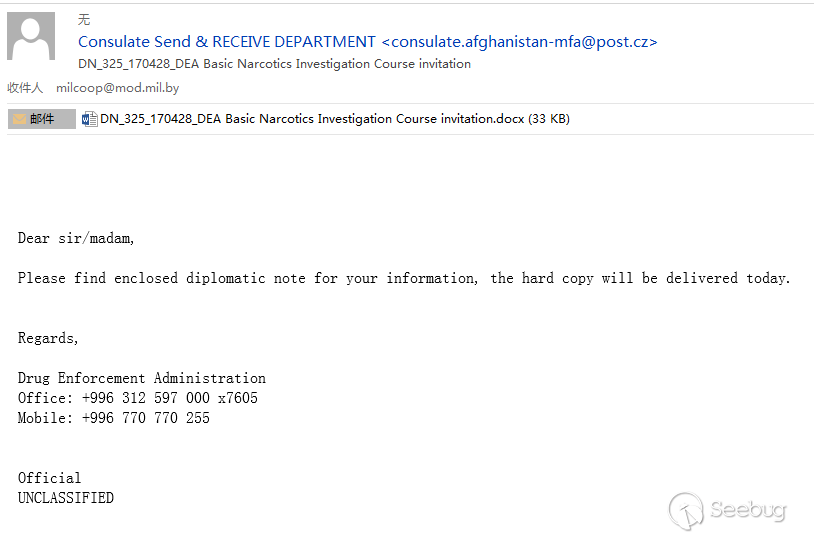Click the Office phone number line
The width and height of the screenshot is (814, 538).
138,398
